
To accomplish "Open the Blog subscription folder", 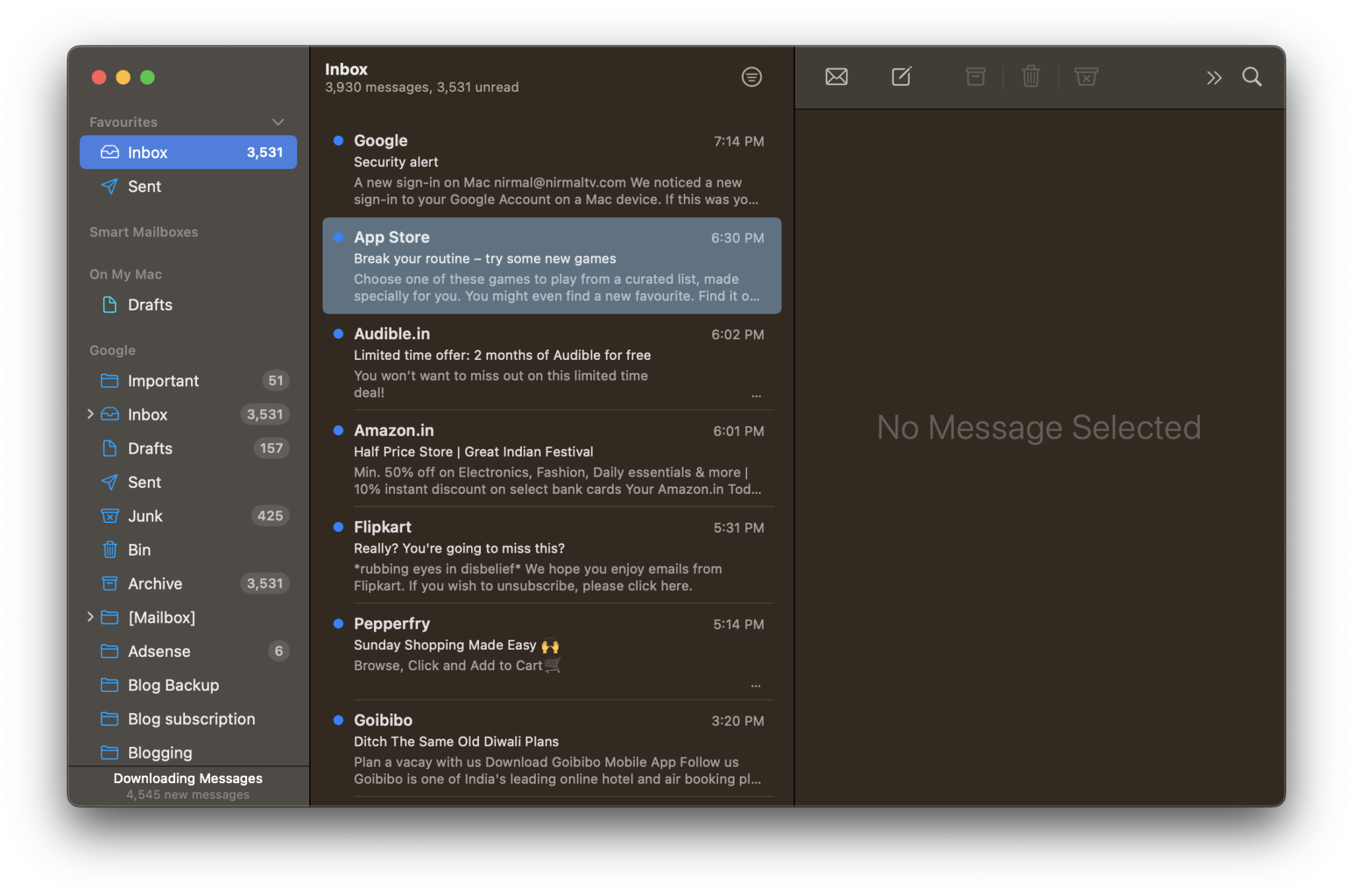I will pos(188,719).
